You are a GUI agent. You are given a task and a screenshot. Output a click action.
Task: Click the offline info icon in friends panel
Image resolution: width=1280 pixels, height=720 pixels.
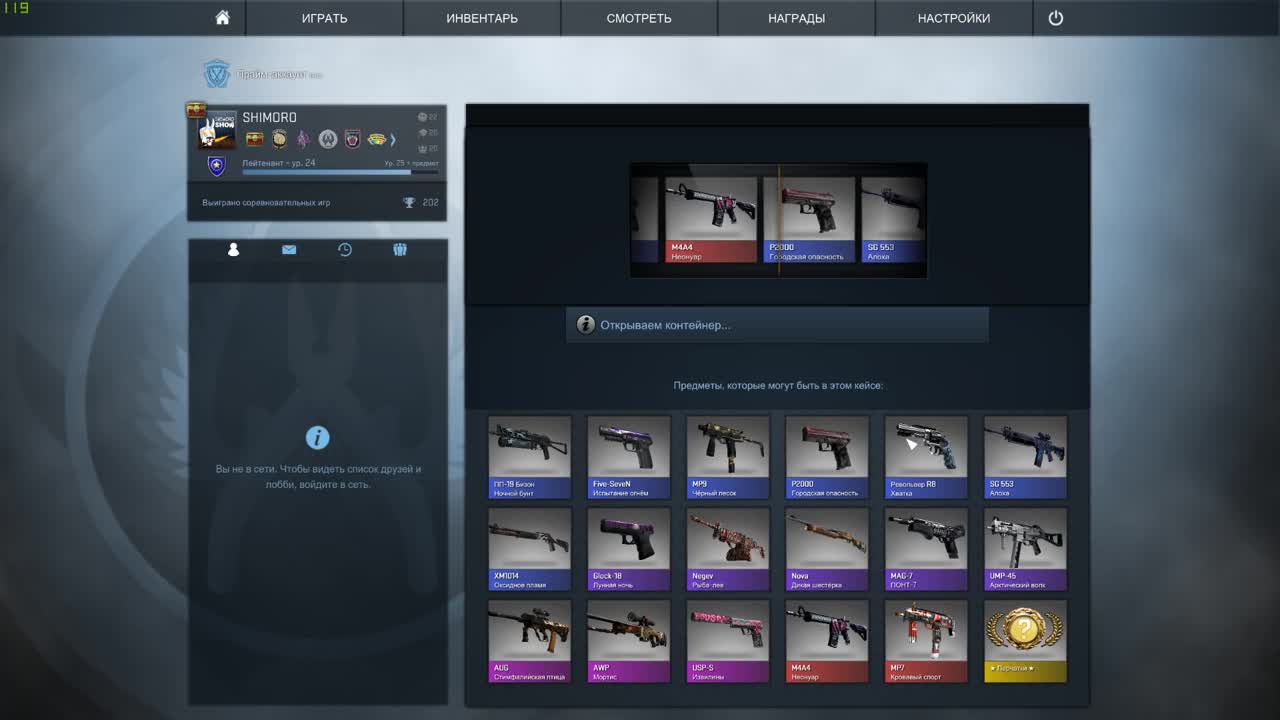click(x=318, y=437)
